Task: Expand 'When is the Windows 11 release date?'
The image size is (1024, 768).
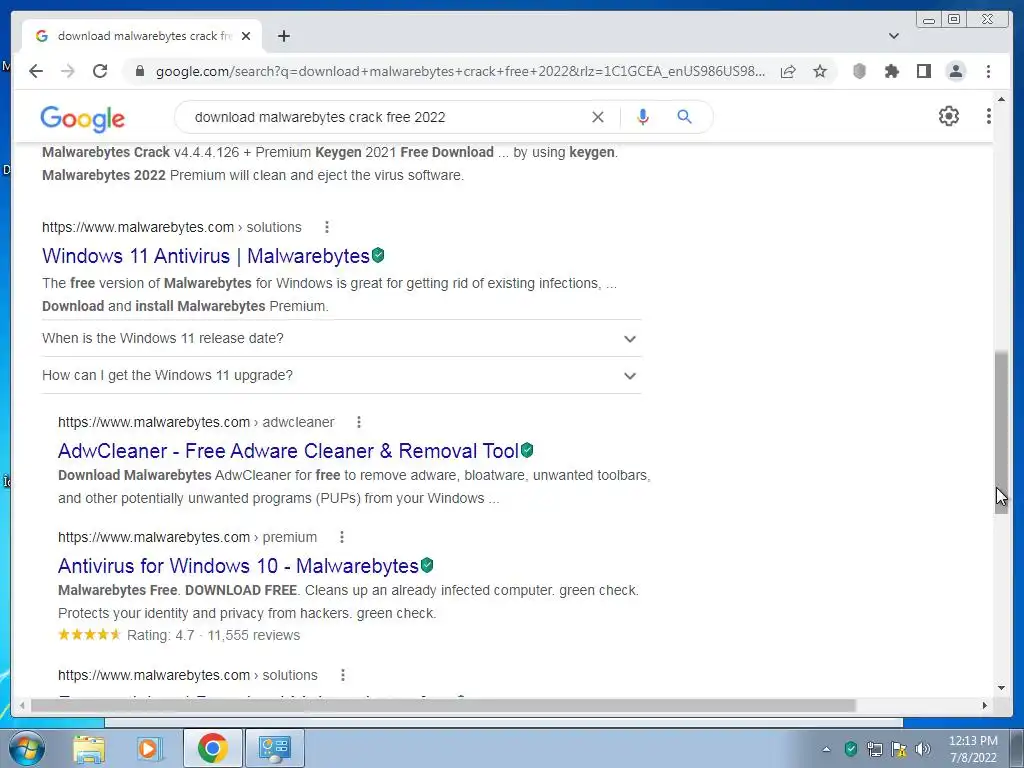Action: [342, 338]
